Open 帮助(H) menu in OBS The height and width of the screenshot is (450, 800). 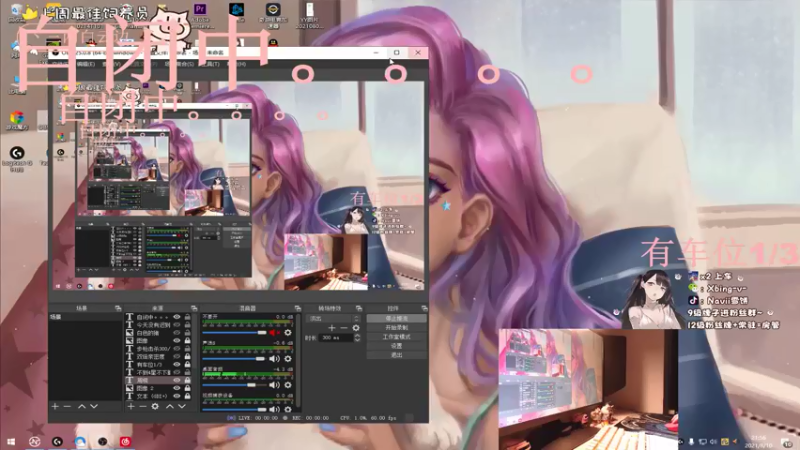[236, 64]
